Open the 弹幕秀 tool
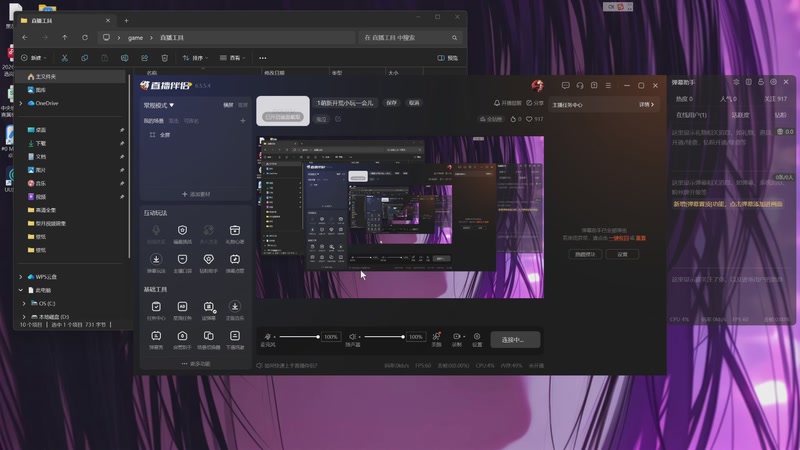Viewport: 800px width, 450px height. (156, 339)
